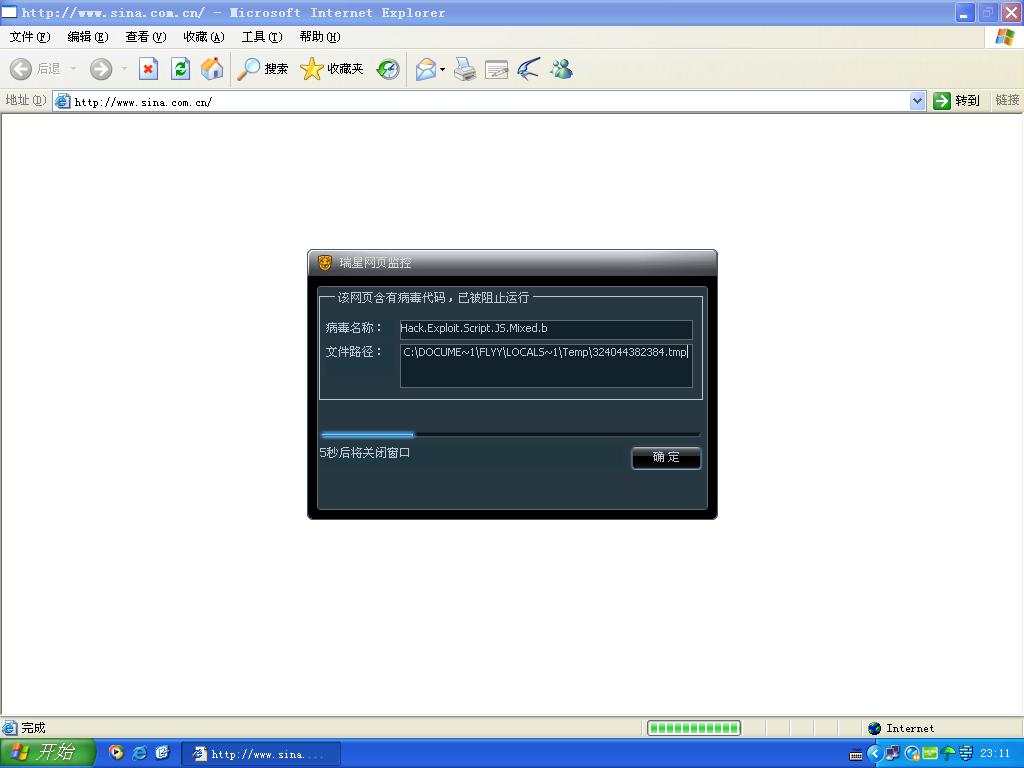Viewport: 1024px width, 768px height.
Task: Open the History icon in toolbar
Action: click(388, 69)
